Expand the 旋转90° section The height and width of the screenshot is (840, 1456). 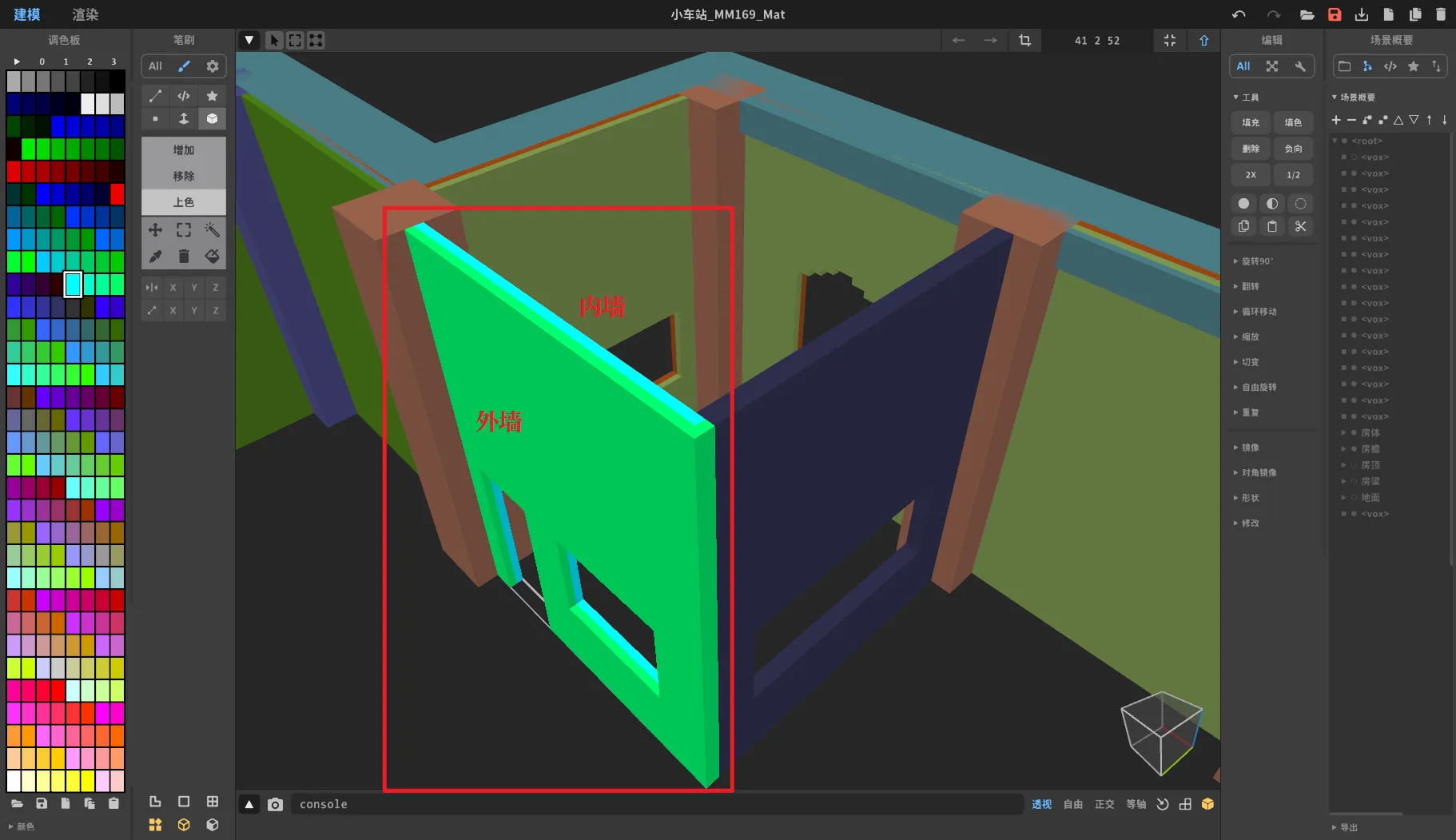[1257, 261]
